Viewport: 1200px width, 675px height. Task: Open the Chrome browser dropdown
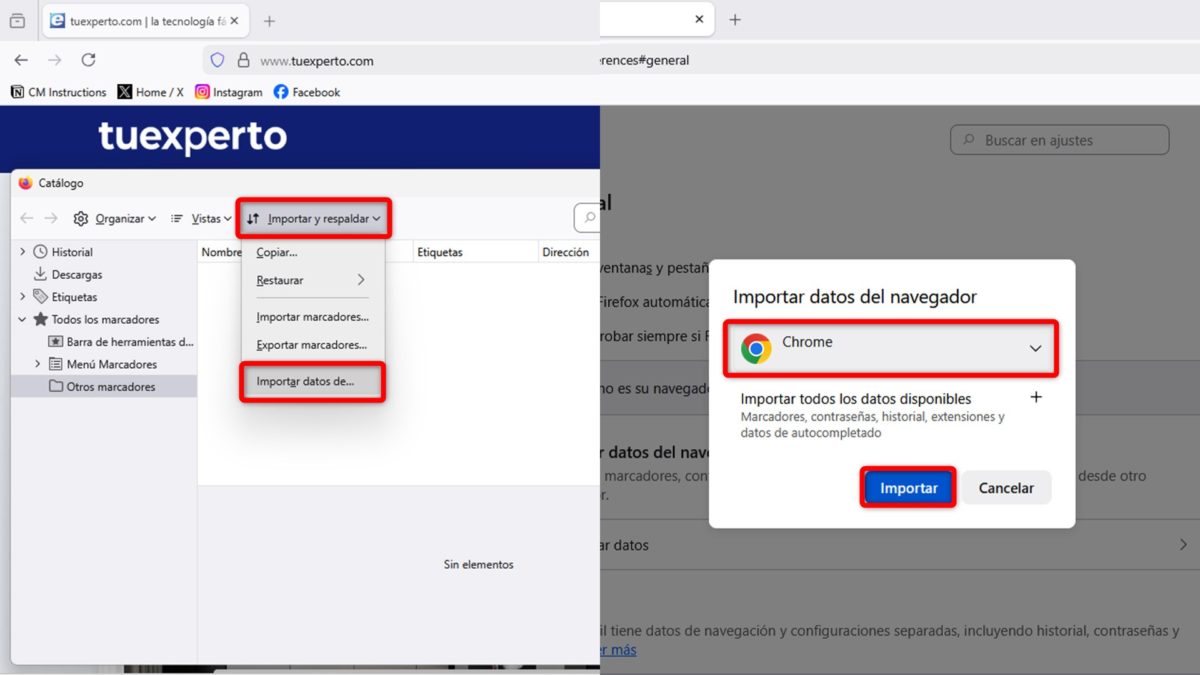click(891, 348)
